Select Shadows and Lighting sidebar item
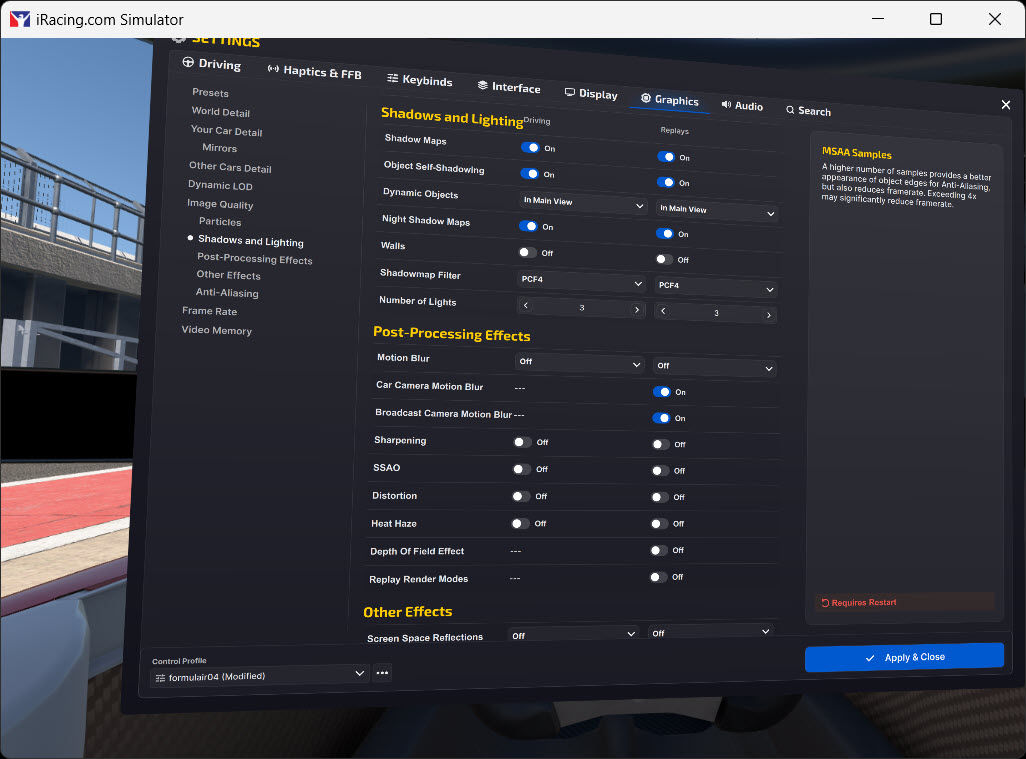Screen dimensions: 1026x759 251,241
